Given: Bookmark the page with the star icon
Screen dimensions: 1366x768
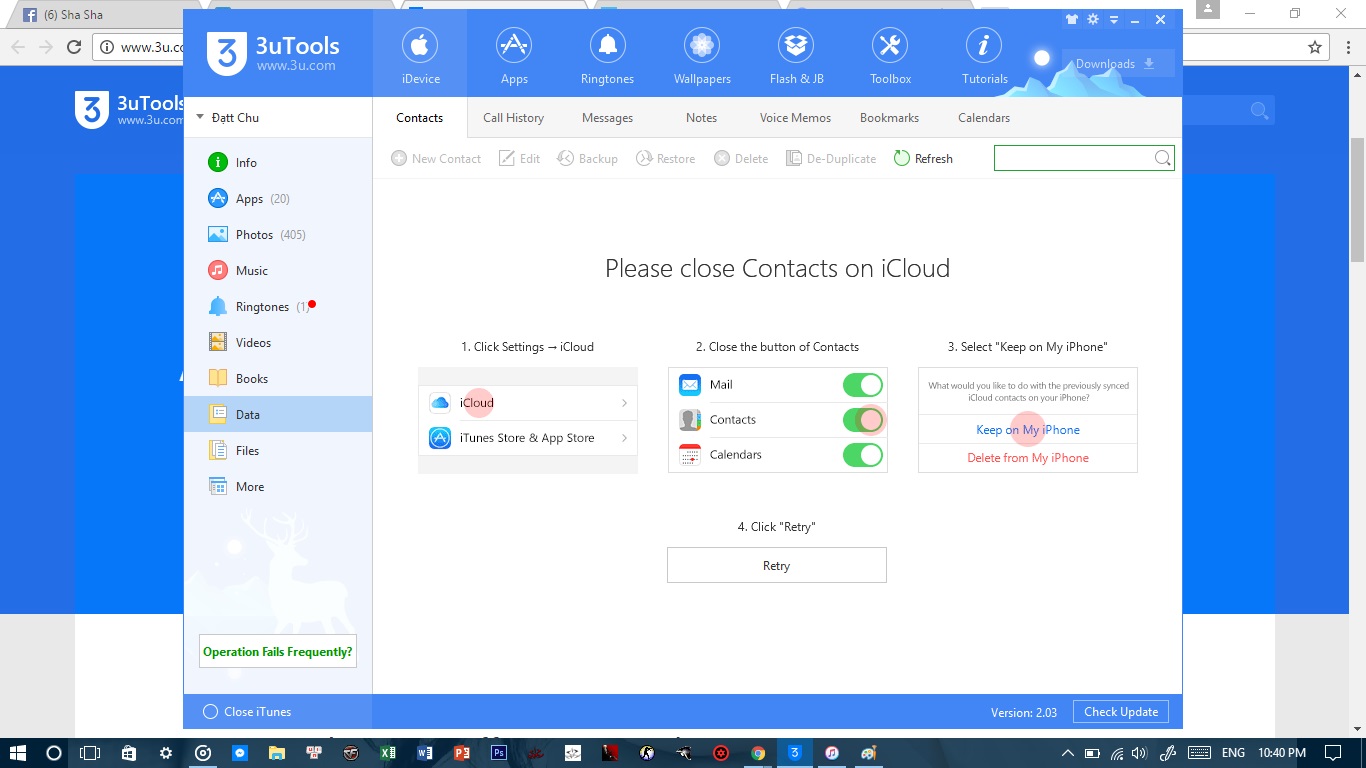Looking at the screenshot, I should (1315, 47).
